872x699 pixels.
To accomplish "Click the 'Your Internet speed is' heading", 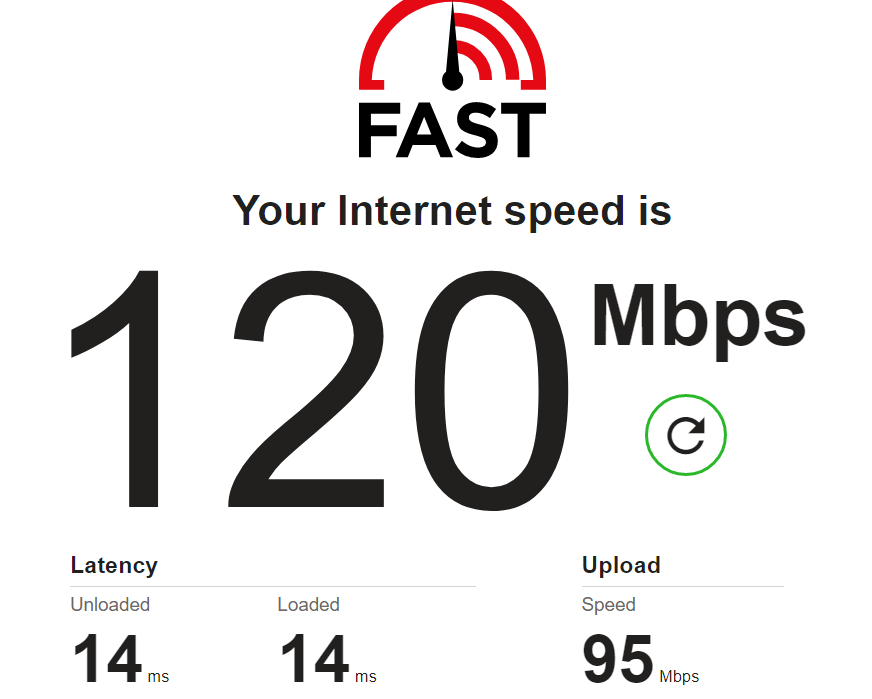I will point(452,211).
